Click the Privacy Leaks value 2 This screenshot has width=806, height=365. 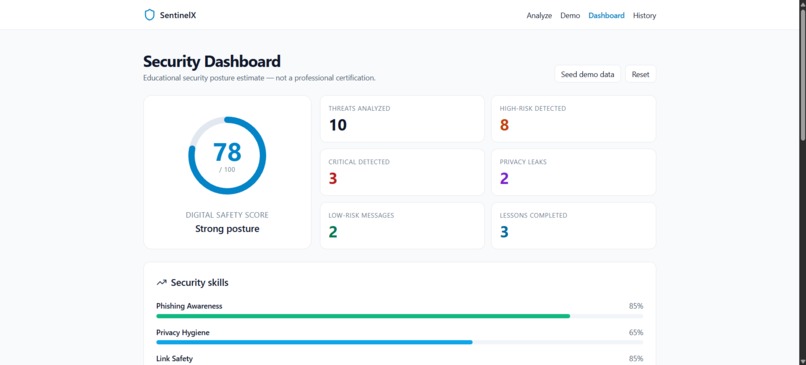pyautogui.click(x=504, y=178)
